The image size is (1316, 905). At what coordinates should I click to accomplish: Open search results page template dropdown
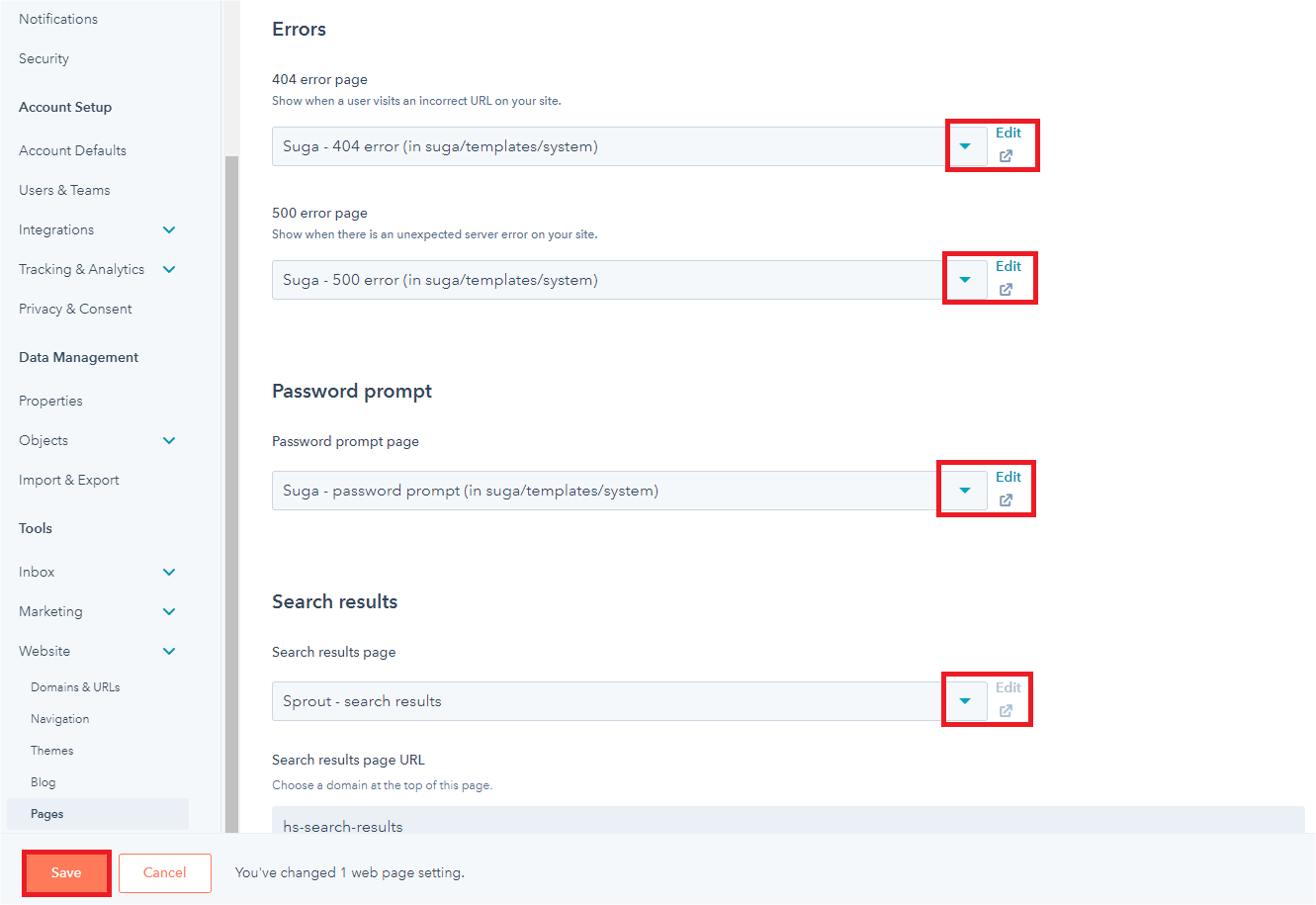coord(965,701)
